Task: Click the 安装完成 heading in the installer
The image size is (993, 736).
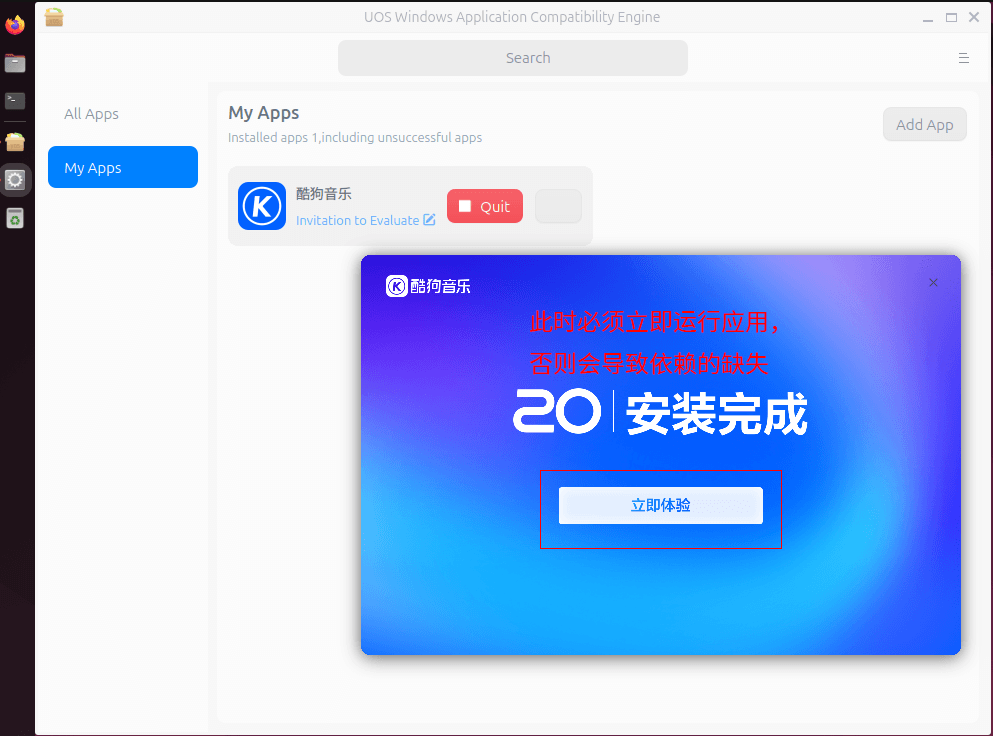Action: coord(717,414)
